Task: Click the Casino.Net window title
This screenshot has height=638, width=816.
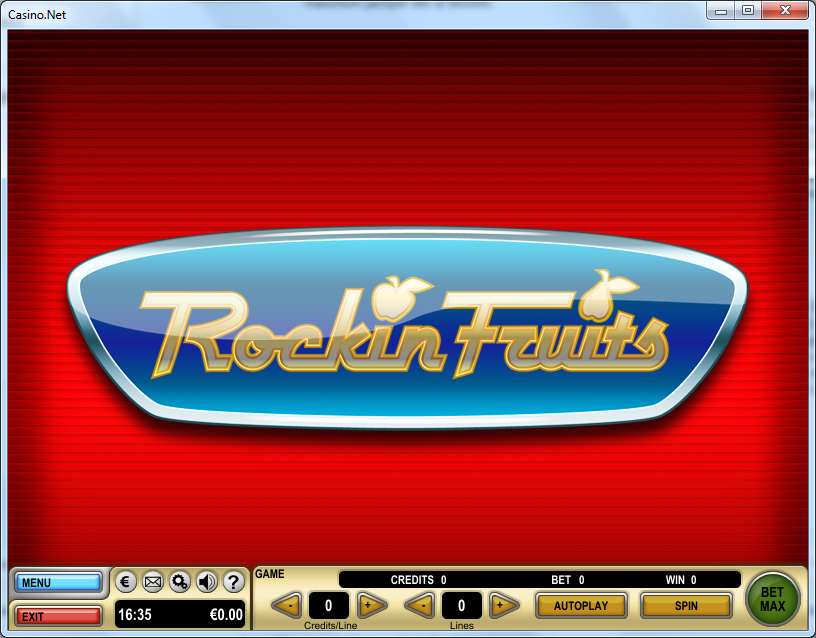Action: pyautogui.click(x=37, y=15)
